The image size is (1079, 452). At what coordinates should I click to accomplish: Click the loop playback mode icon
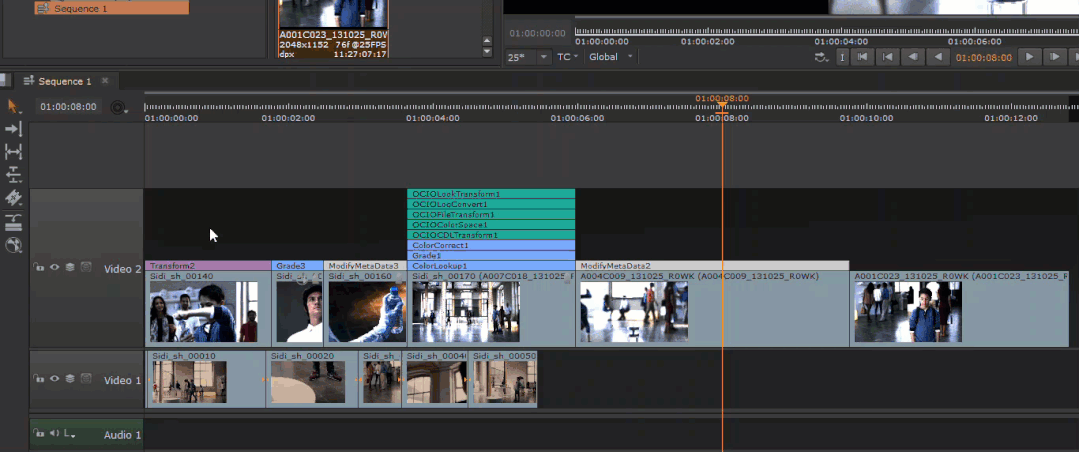pyautogui.click(x=822, y=57)
